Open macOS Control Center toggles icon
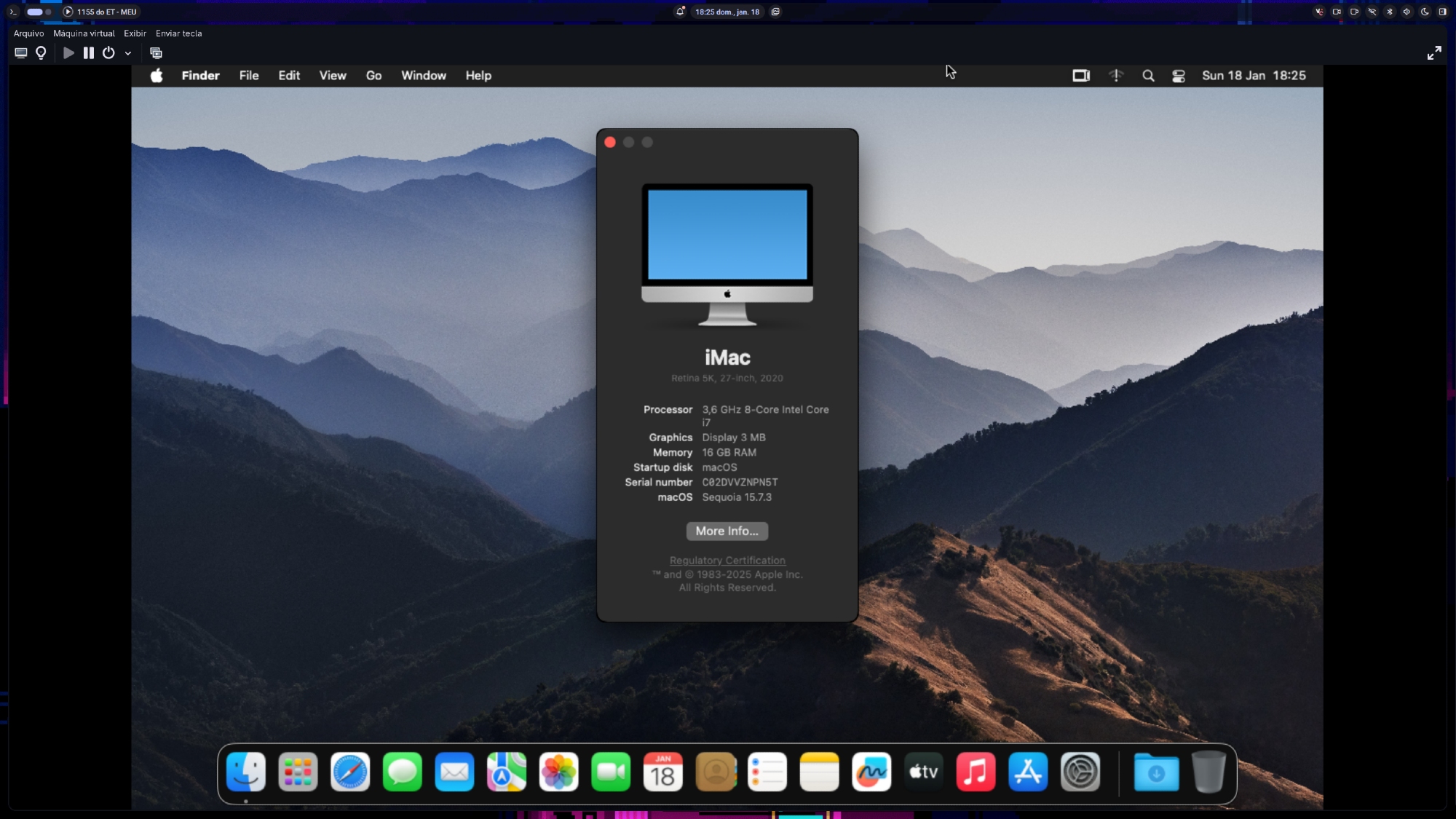 tap(1179, 76)
